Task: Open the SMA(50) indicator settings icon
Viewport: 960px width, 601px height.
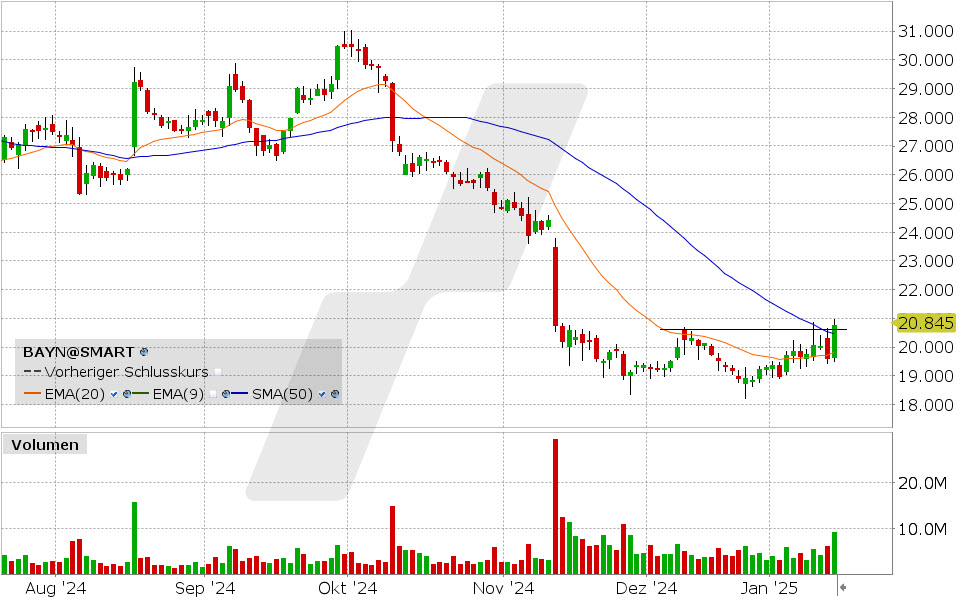Action: (335, 394)
